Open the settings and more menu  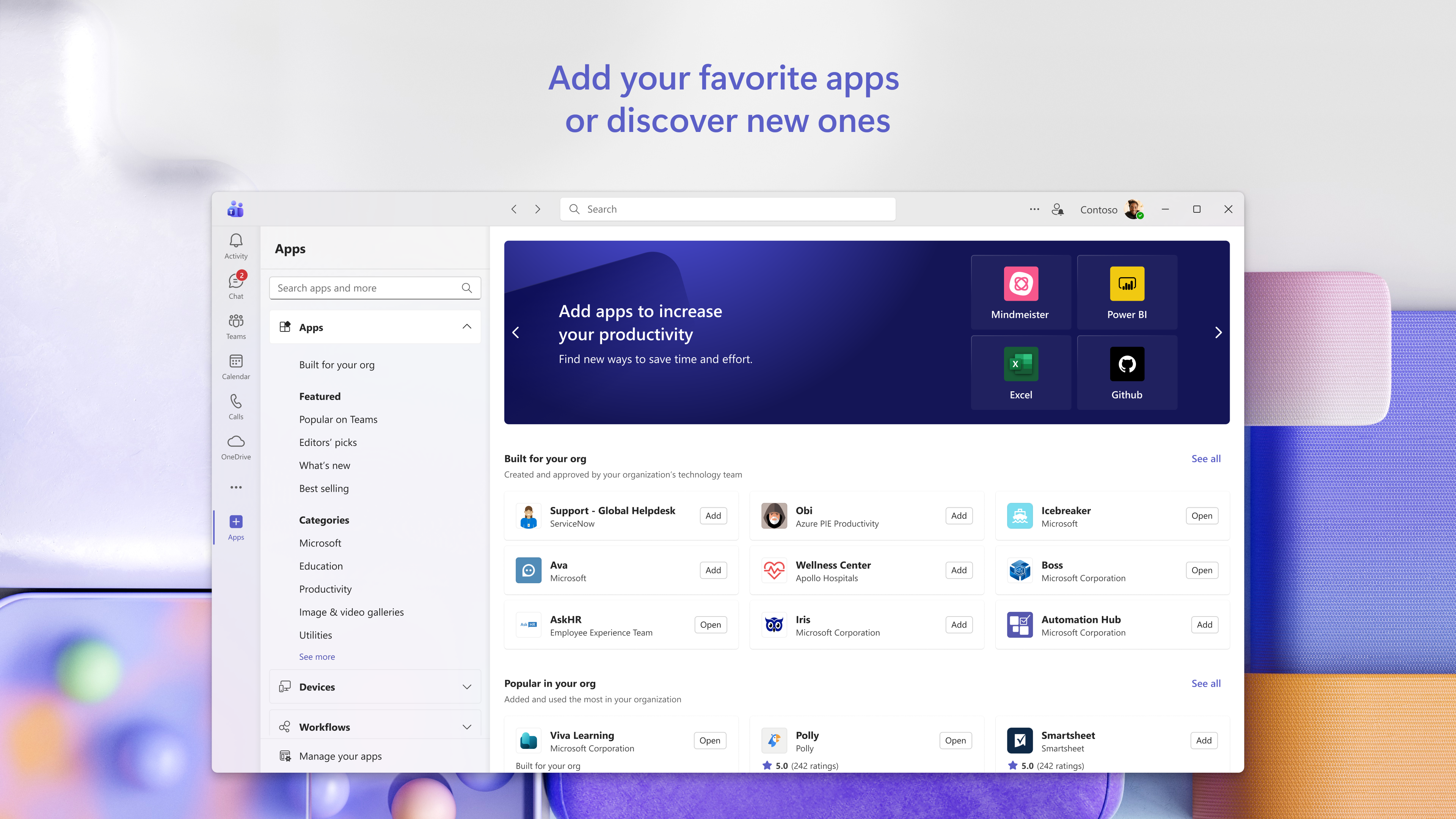coord(1034,209)
